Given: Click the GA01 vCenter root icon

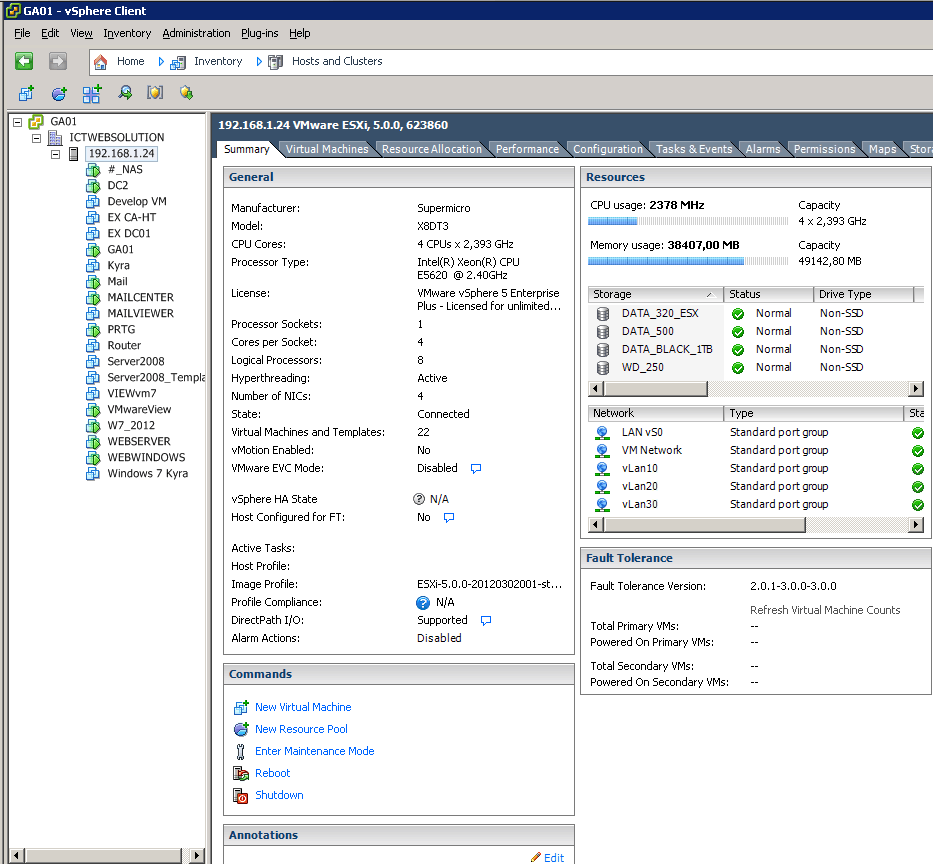Looking at the screenshot, I should point(36,121).
